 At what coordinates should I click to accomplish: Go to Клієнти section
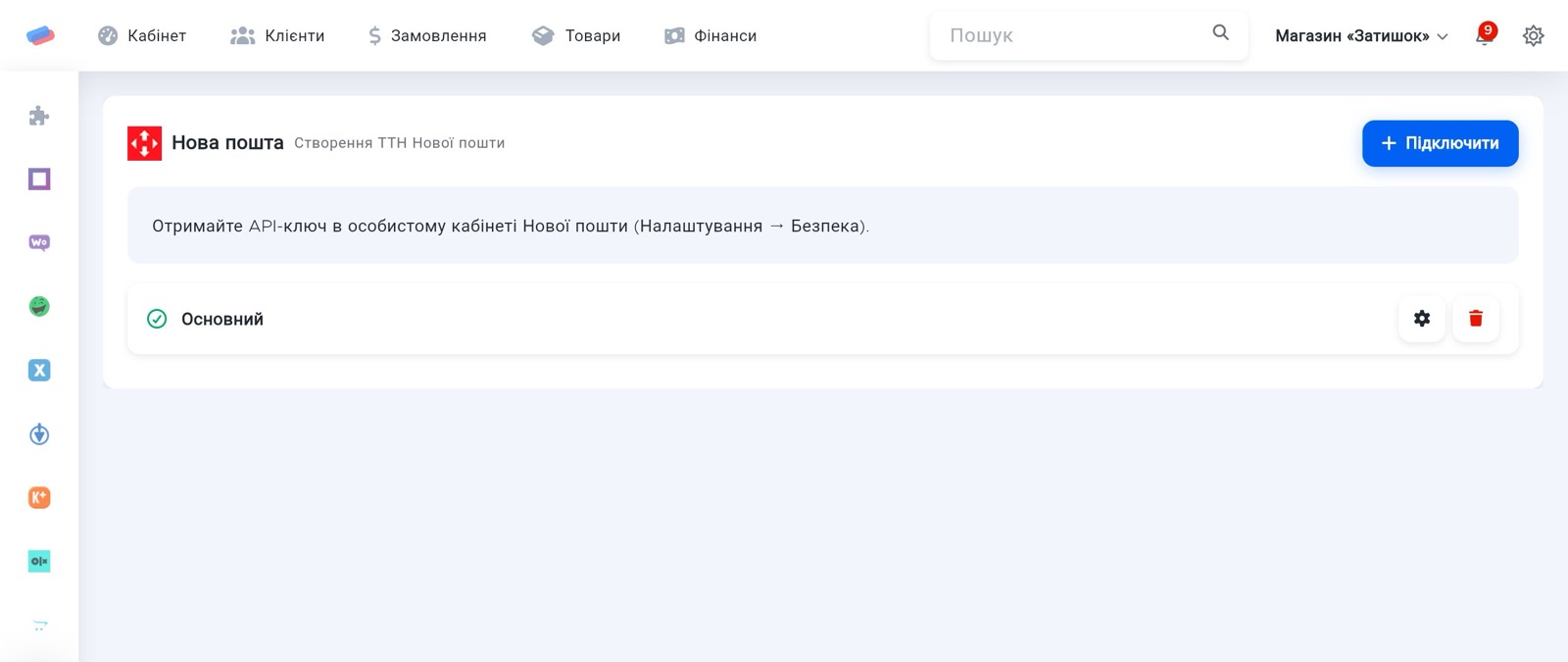pyautogui.click(x=277, y=35)
